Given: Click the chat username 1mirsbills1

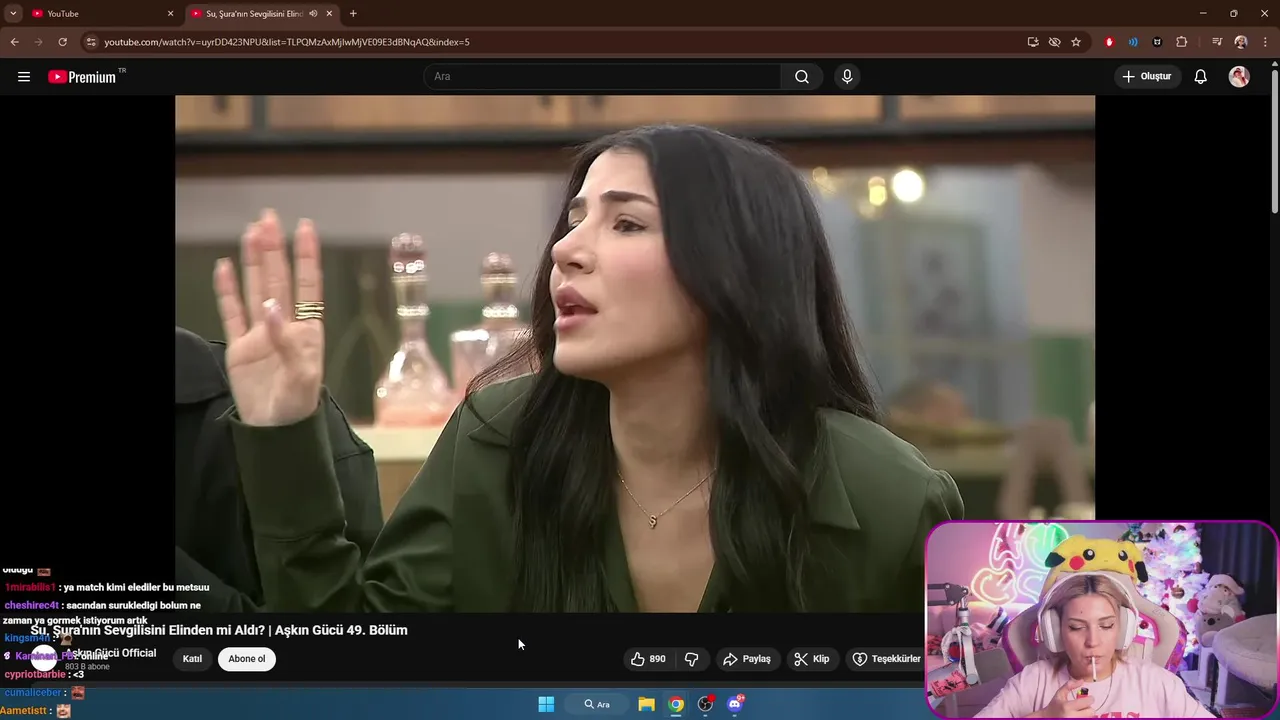Looking at the screenshot, I should [x=30, y=588].
